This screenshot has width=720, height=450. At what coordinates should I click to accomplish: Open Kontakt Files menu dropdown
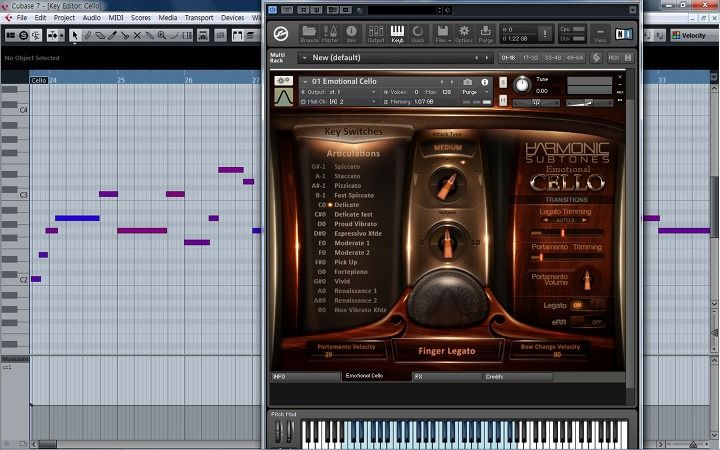click(442, 34)
